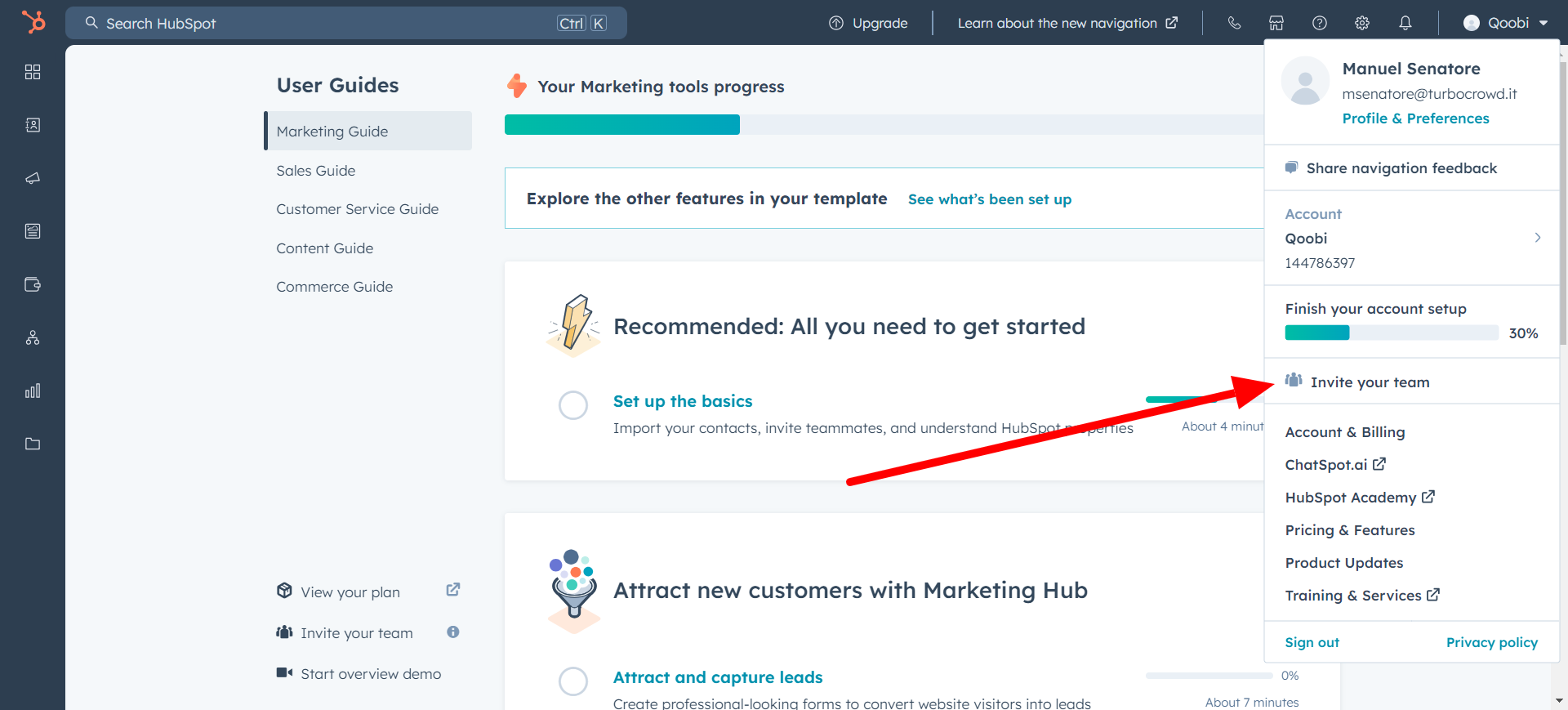The image size is (1568, 710).
Task: Open the Reporting bar chart icon in sidebar
Action: (x=33, y=391)
